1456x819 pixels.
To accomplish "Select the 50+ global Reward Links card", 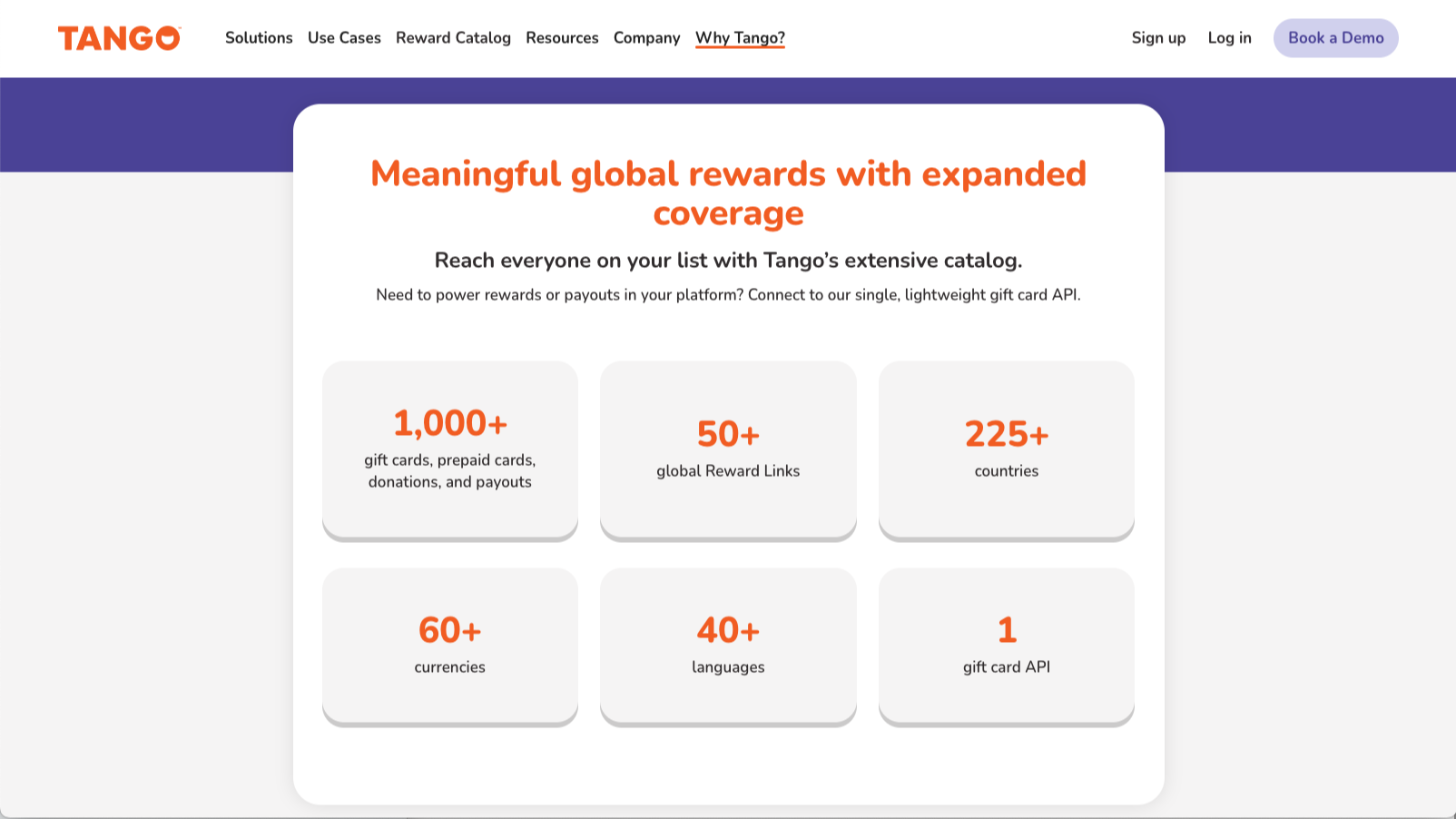I will 728,449.
